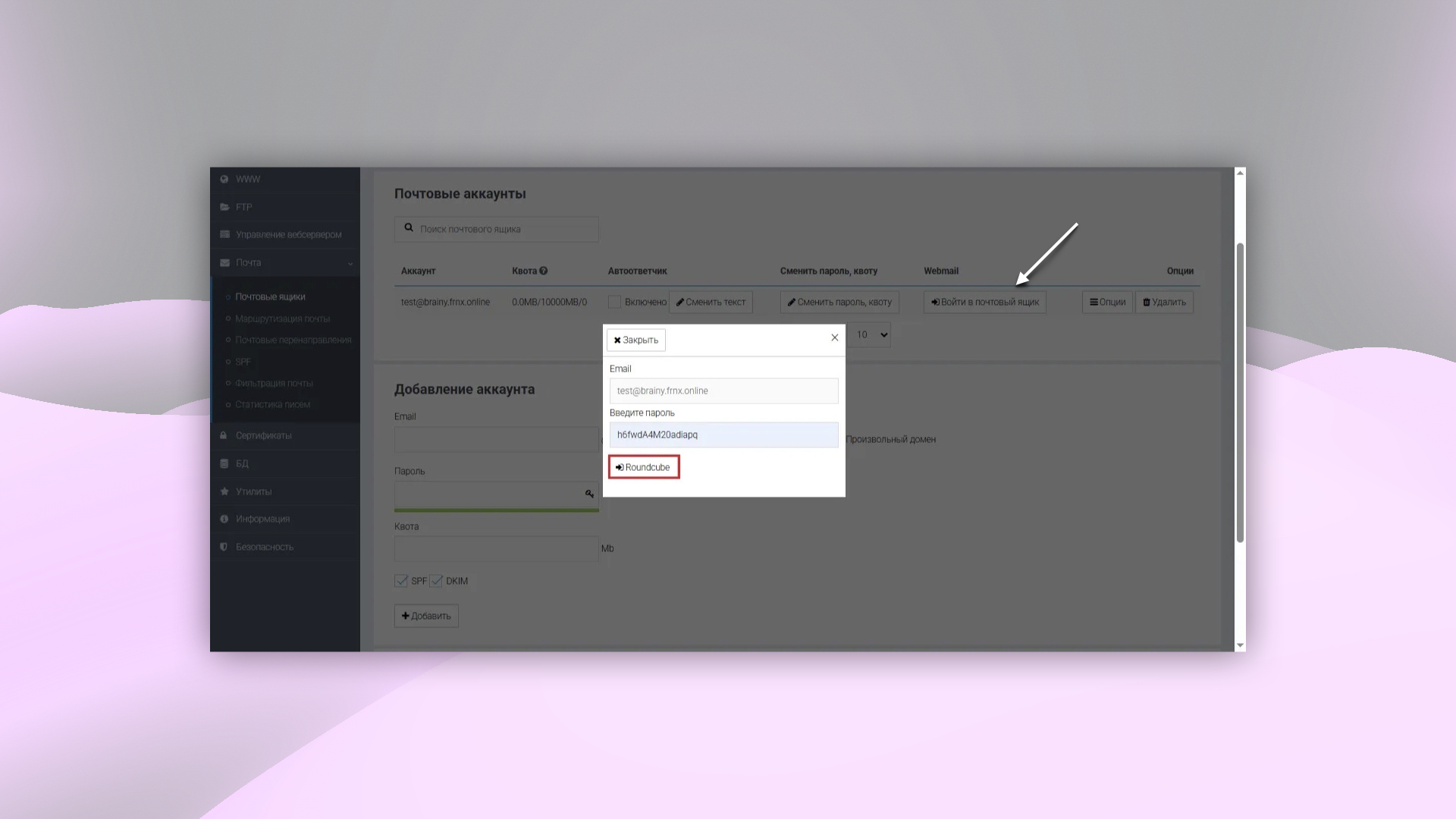Click the Почта envelope icon
Image resolution: width=1456 pixels, height=819 pixels.
[x=224, y=262]
